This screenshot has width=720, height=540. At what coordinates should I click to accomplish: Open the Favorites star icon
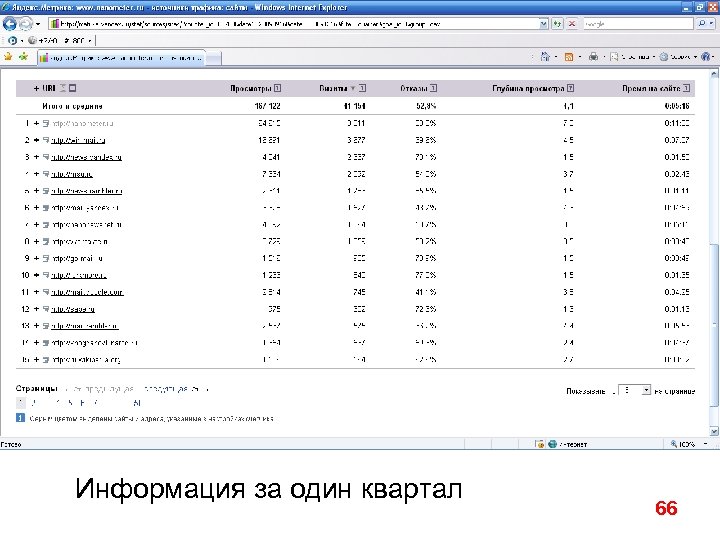pos(8,57)
